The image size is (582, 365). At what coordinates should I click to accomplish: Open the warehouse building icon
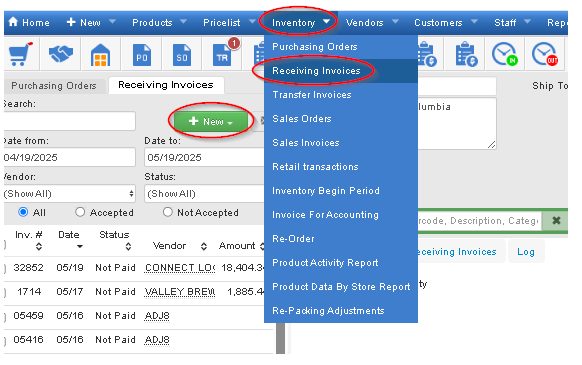(x=101, y=55)
